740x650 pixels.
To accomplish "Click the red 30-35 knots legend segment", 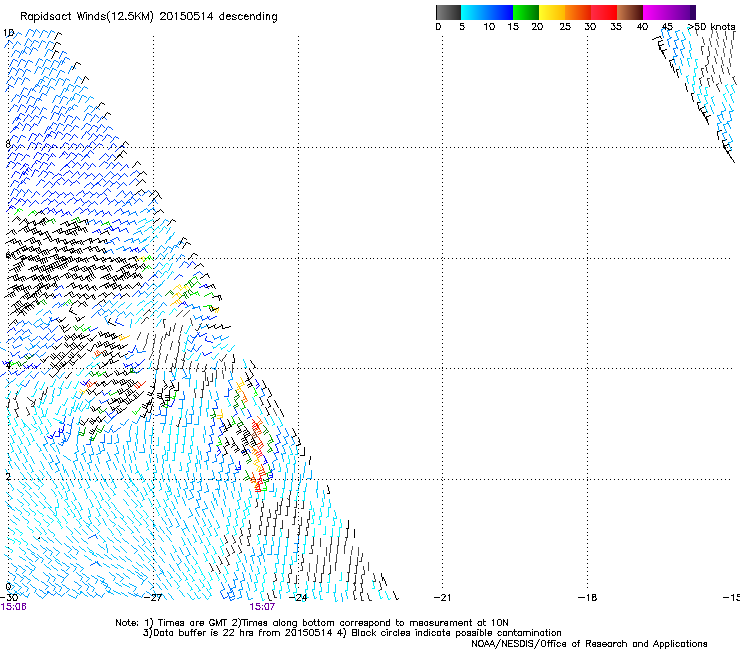I will pos(604,12).
